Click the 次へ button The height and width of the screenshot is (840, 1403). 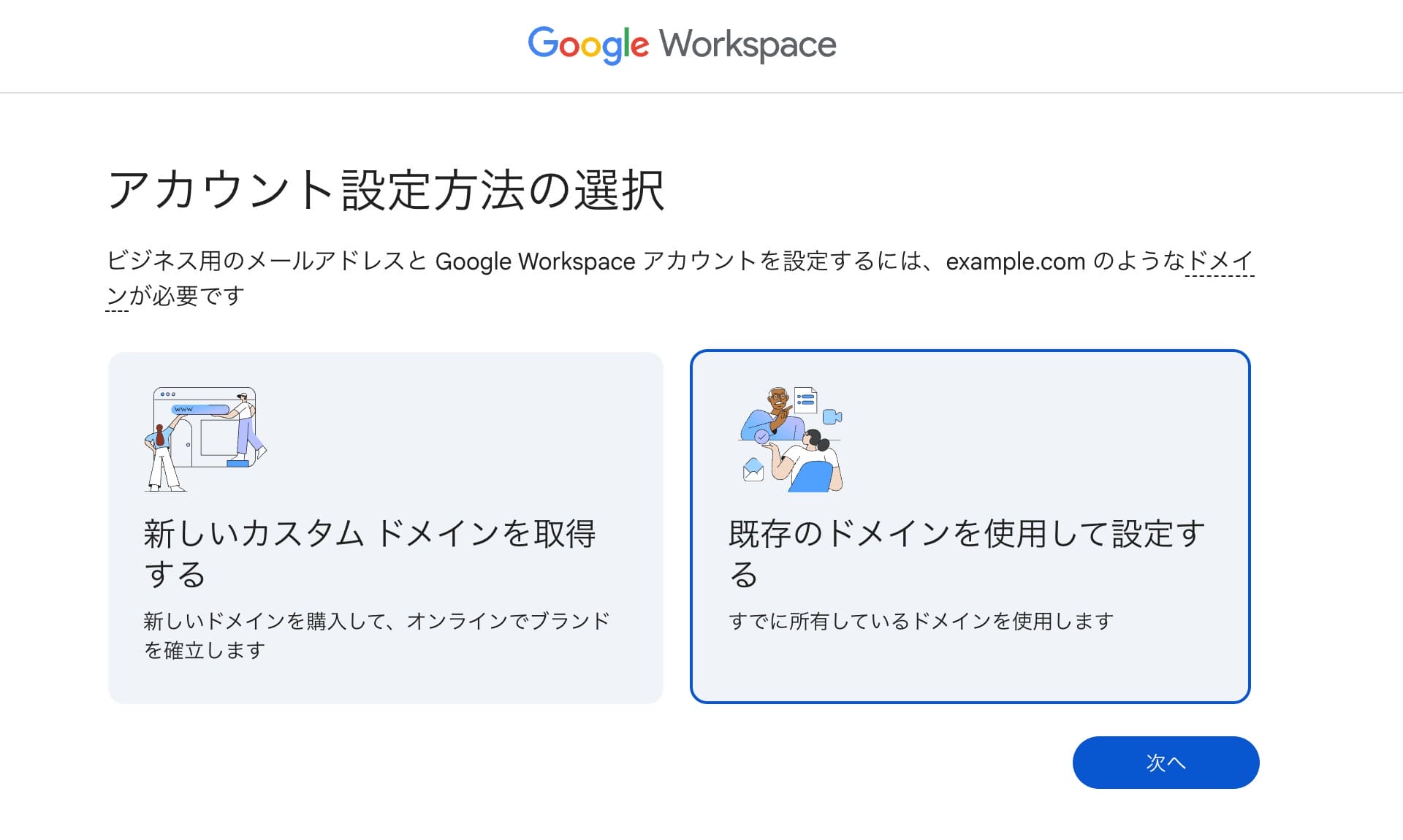point(1166,763)
